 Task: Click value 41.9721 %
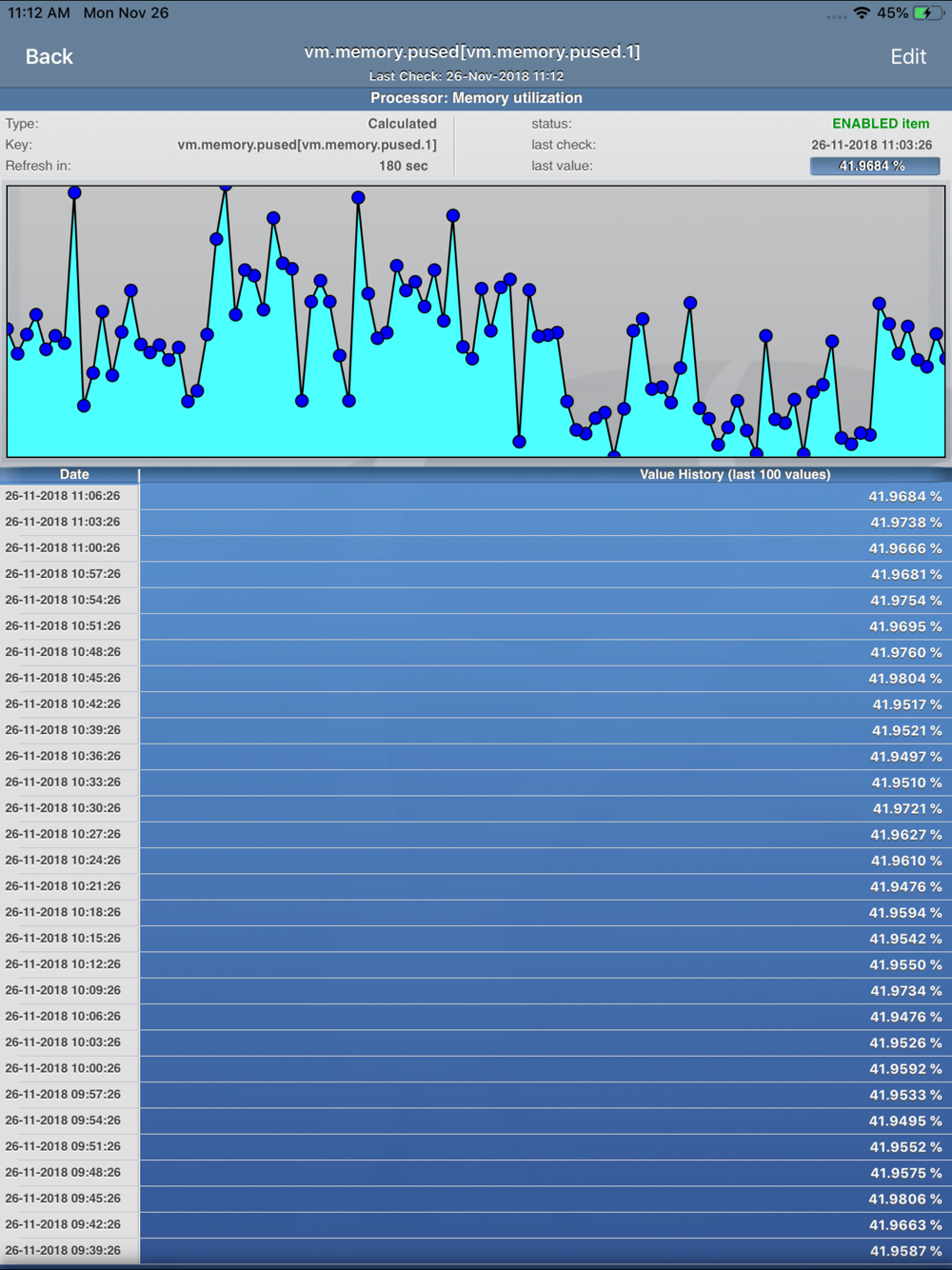pos(907,808)
